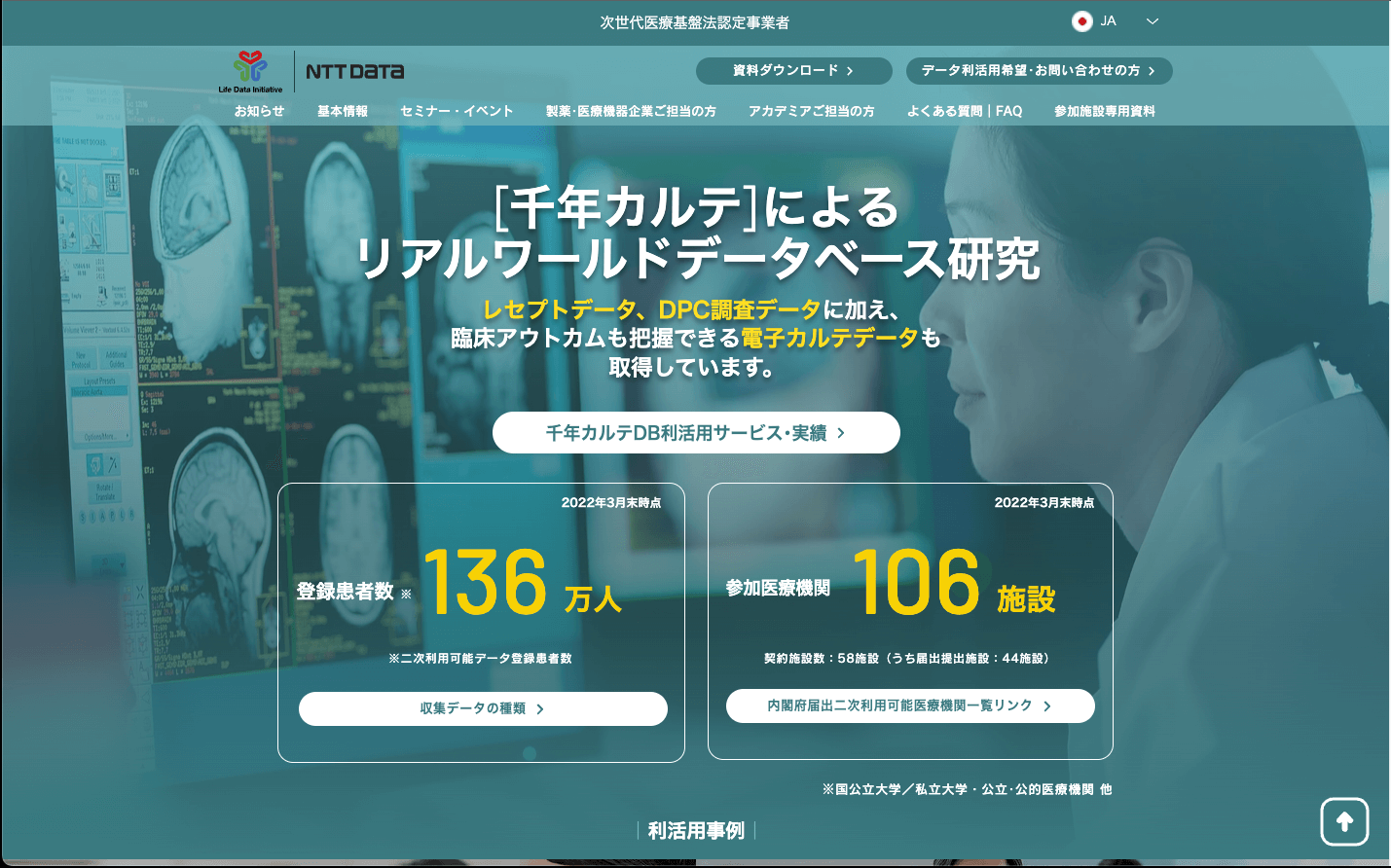Image resolution: width=1391 pixels, height=868 pixels.
Task: Open アカデミアご担当の方 menu item
Action: tap(812, 111)
